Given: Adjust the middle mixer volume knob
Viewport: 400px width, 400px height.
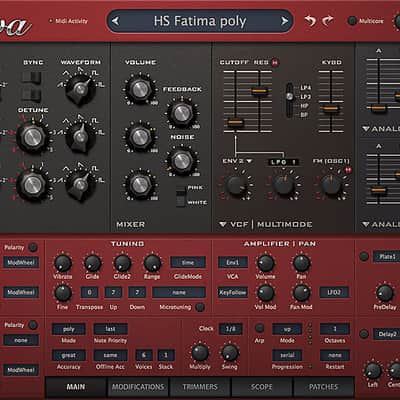Looking at the screenshot, I should pyautogui.click(x=140, y=137).
